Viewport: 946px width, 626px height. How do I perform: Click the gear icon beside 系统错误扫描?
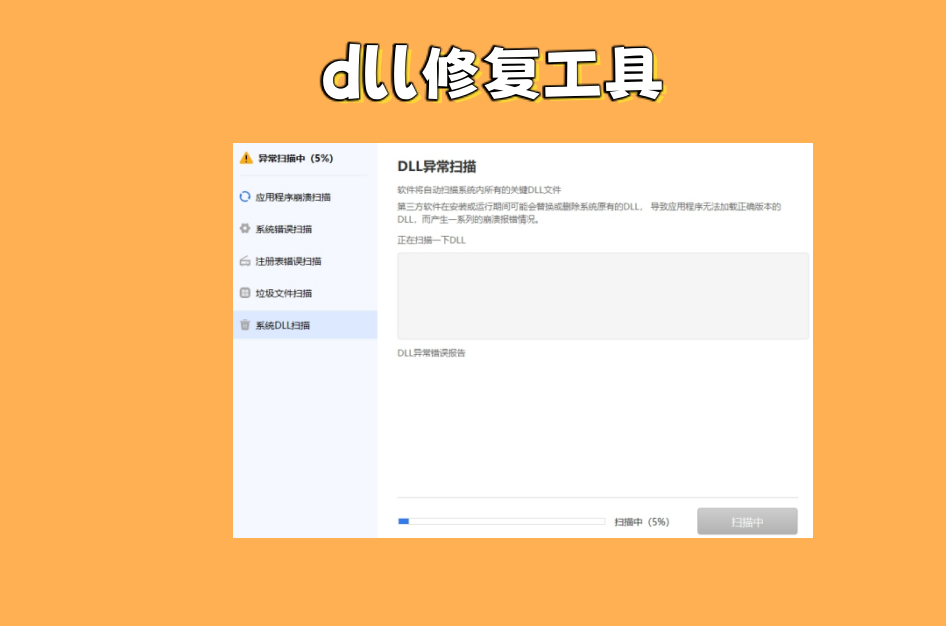click(245, 229)
